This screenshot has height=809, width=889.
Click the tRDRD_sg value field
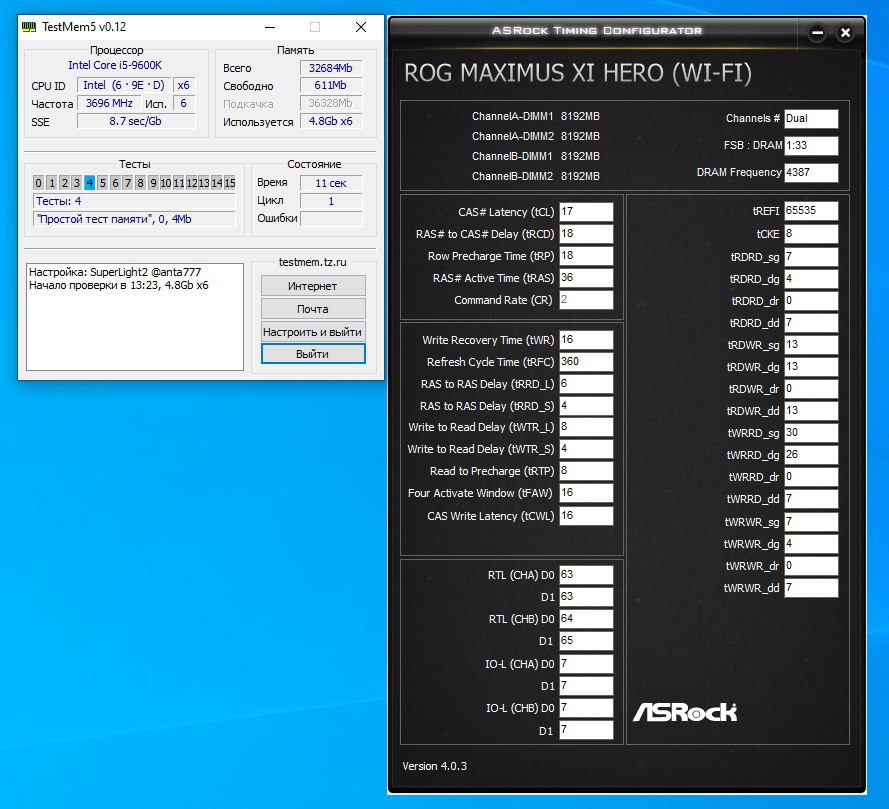tap(811, 257)
